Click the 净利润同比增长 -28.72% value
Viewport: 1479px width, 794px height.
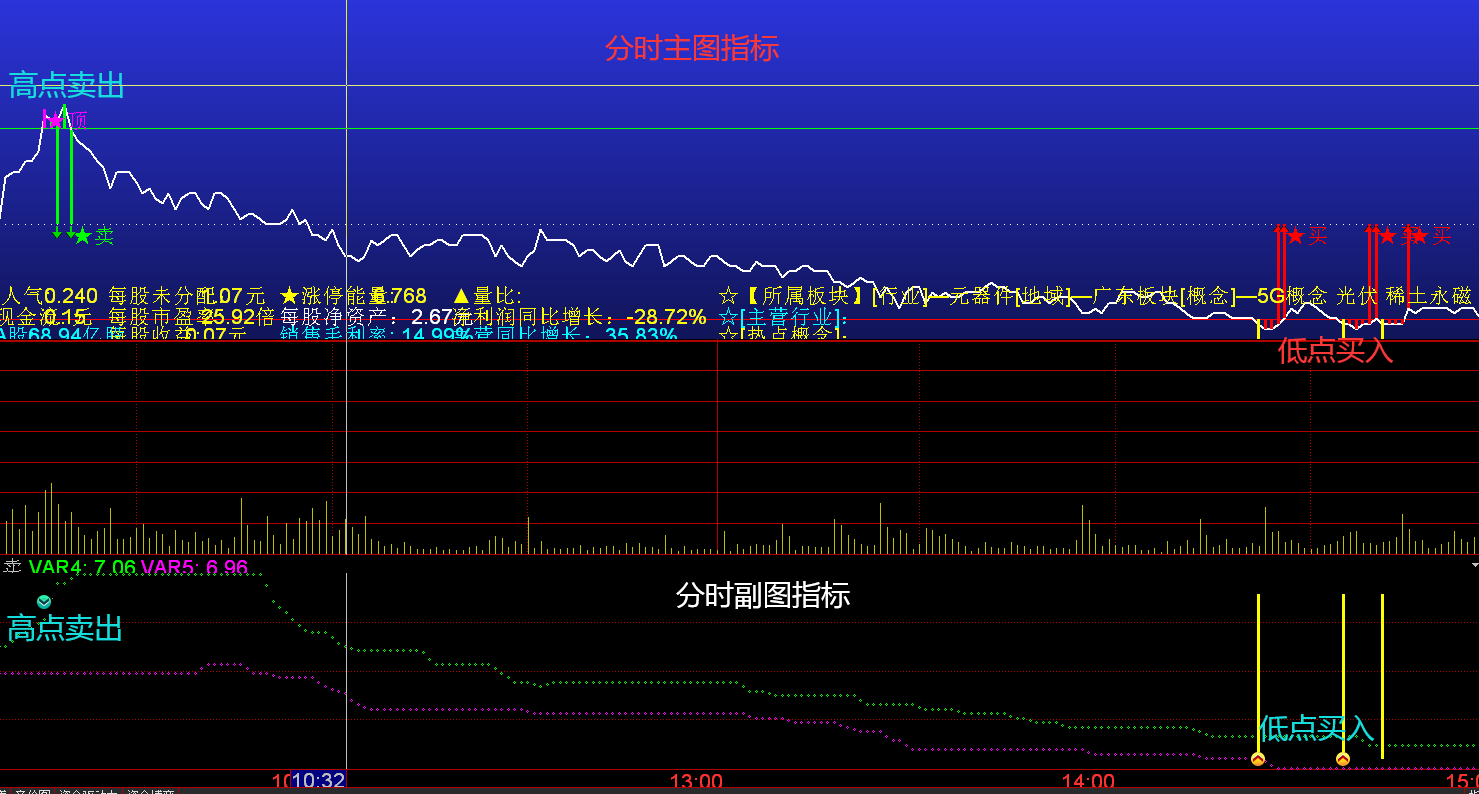point(580,317)
